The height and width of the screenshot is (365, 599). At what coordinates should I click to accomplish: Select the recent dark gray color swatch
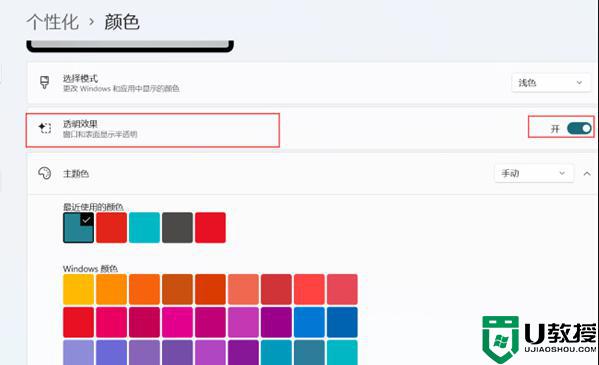(x=177, y=227)
